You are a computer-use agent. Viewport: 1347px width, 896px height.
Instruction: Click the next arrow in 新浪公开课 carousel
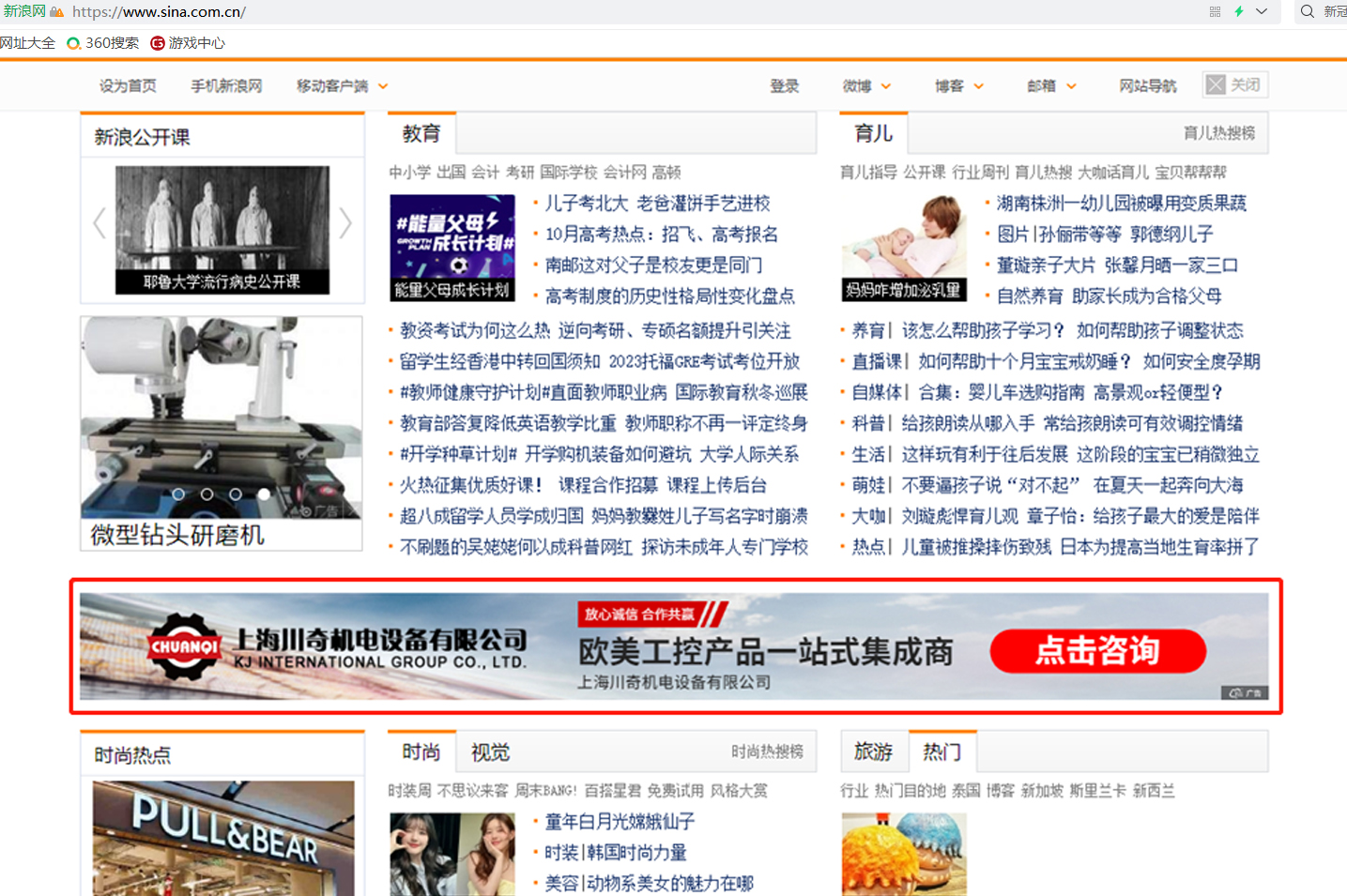[345, 223]
